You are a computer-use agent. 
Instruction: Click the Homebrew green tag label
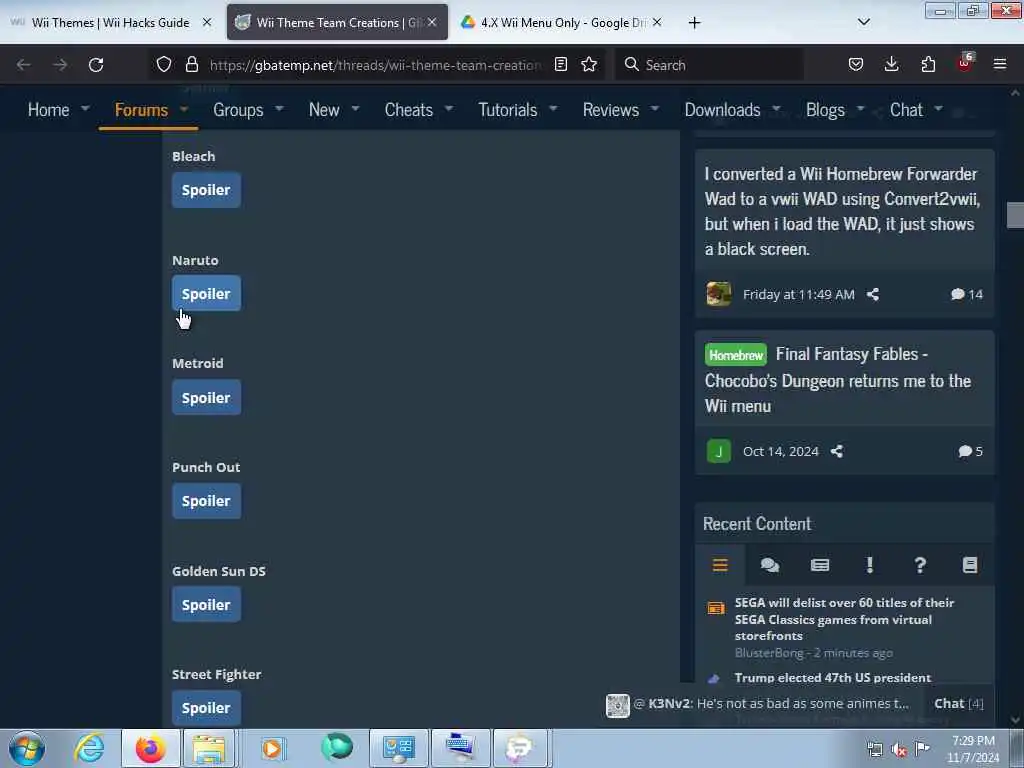coord(736,355)
